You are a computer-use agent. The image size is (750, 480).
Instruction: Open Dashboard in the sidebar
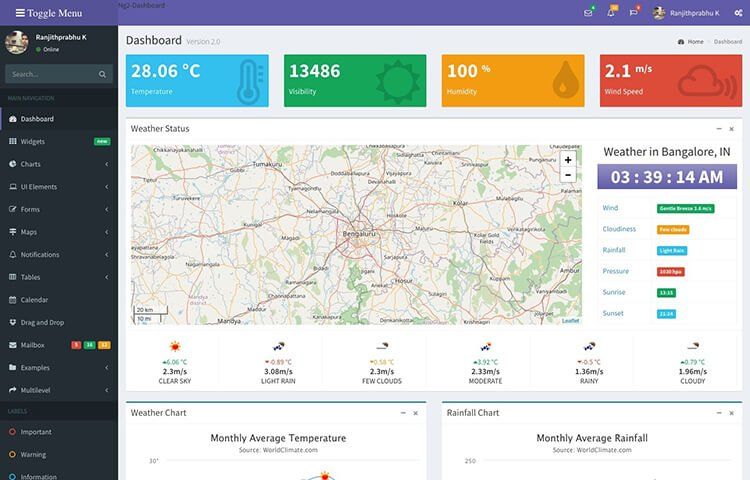point(59,119)
